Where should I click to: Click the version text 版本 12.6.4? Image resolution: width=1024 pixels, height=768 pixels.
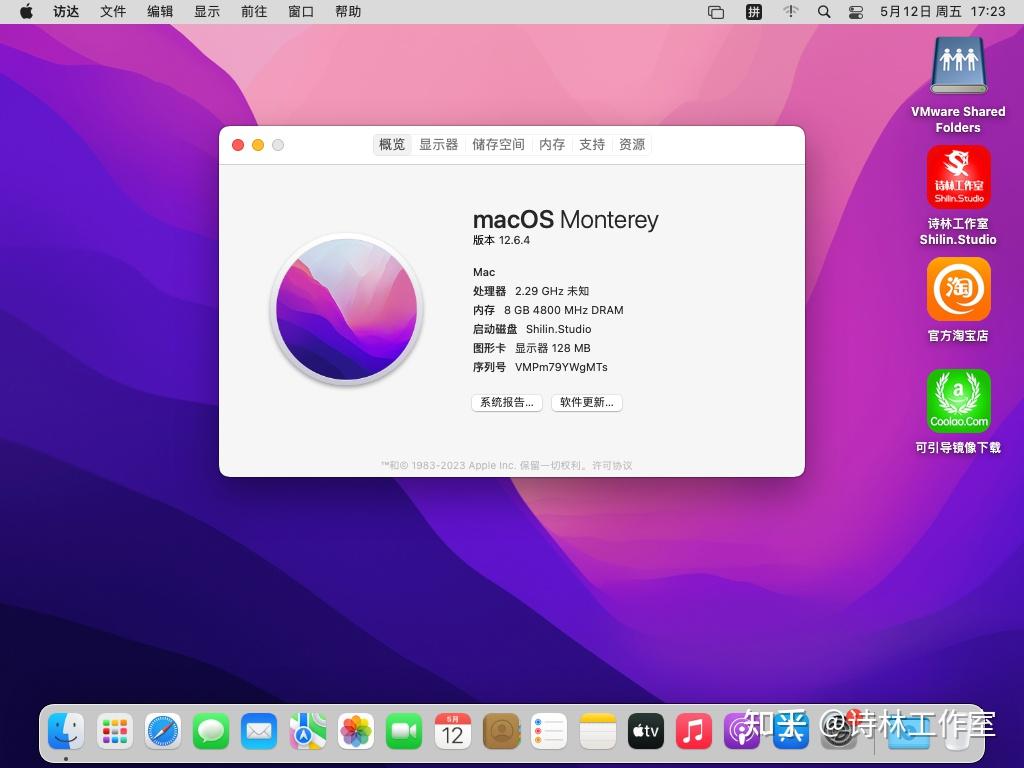502,240
